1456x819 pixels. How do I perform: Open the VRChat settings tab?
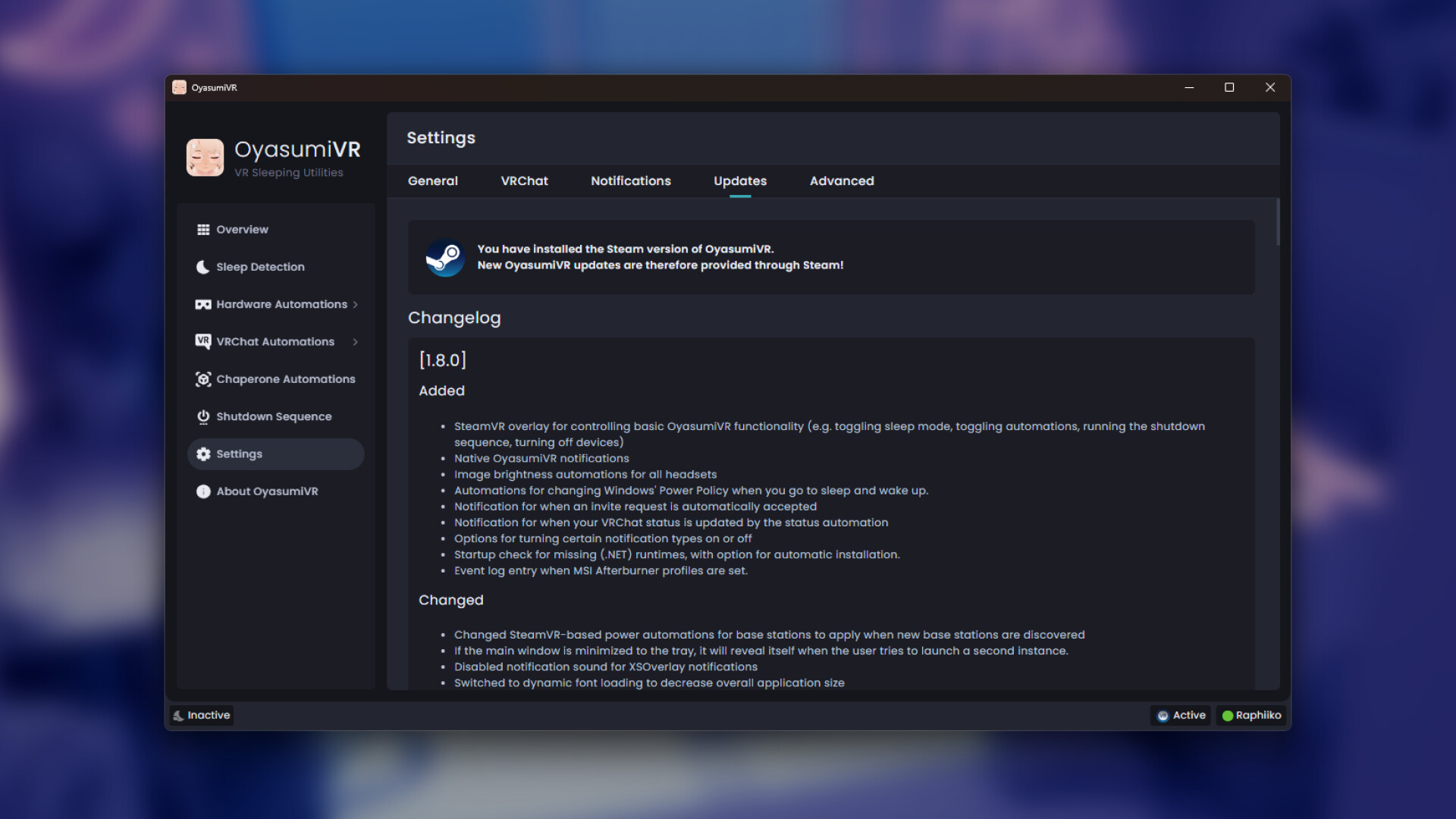[524, 180]
